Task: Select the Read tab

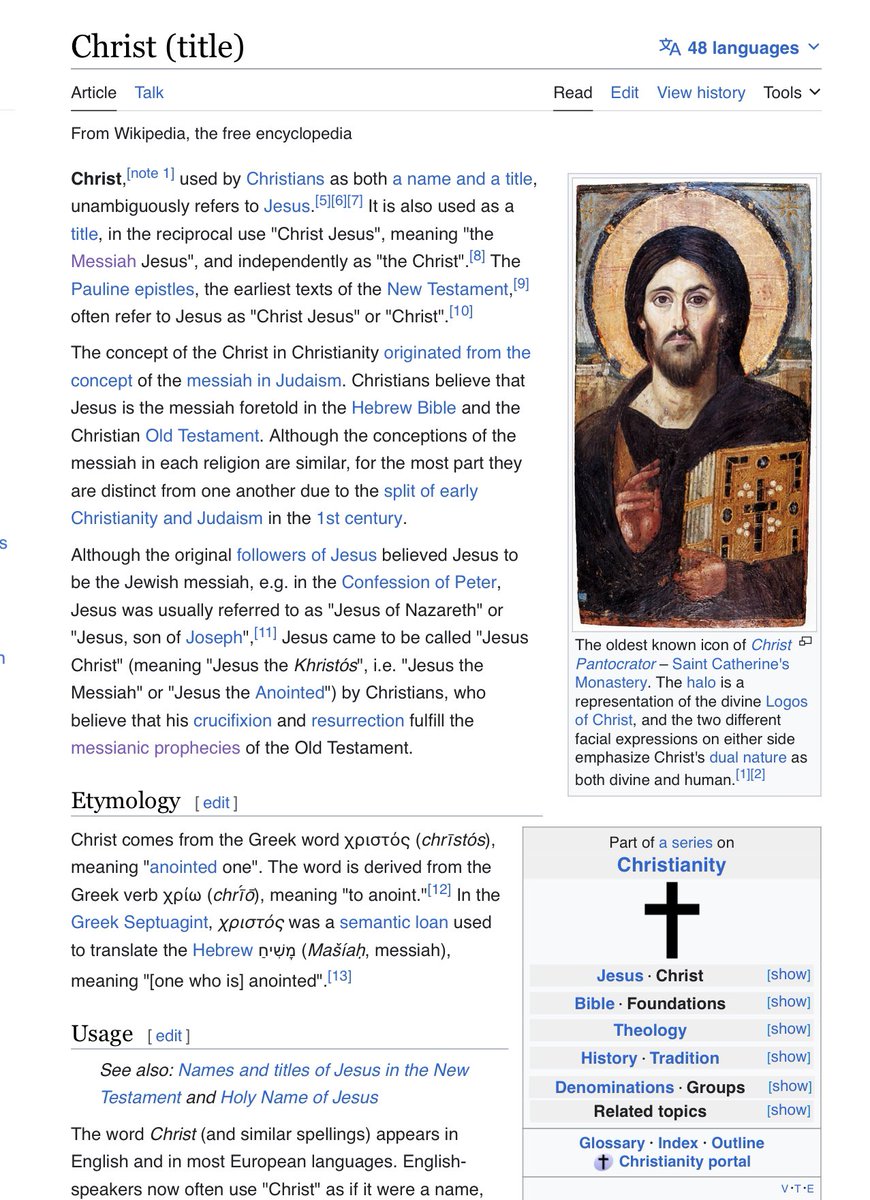Action: click(x=573, y=92)
